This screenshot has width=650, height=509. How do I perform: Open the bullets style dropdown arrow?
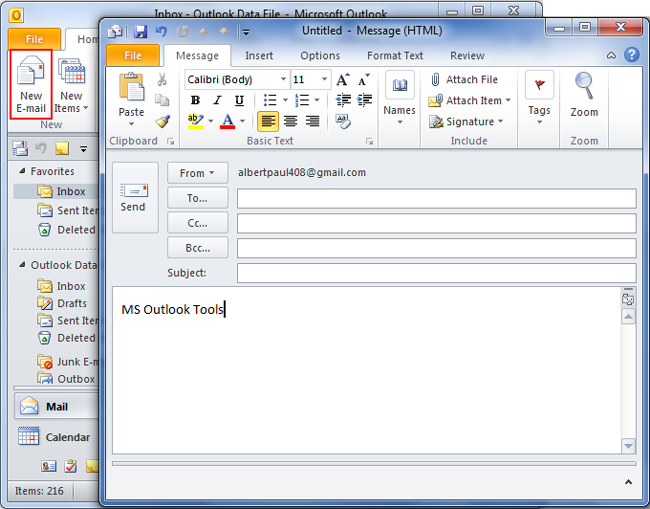pos(285,100)
